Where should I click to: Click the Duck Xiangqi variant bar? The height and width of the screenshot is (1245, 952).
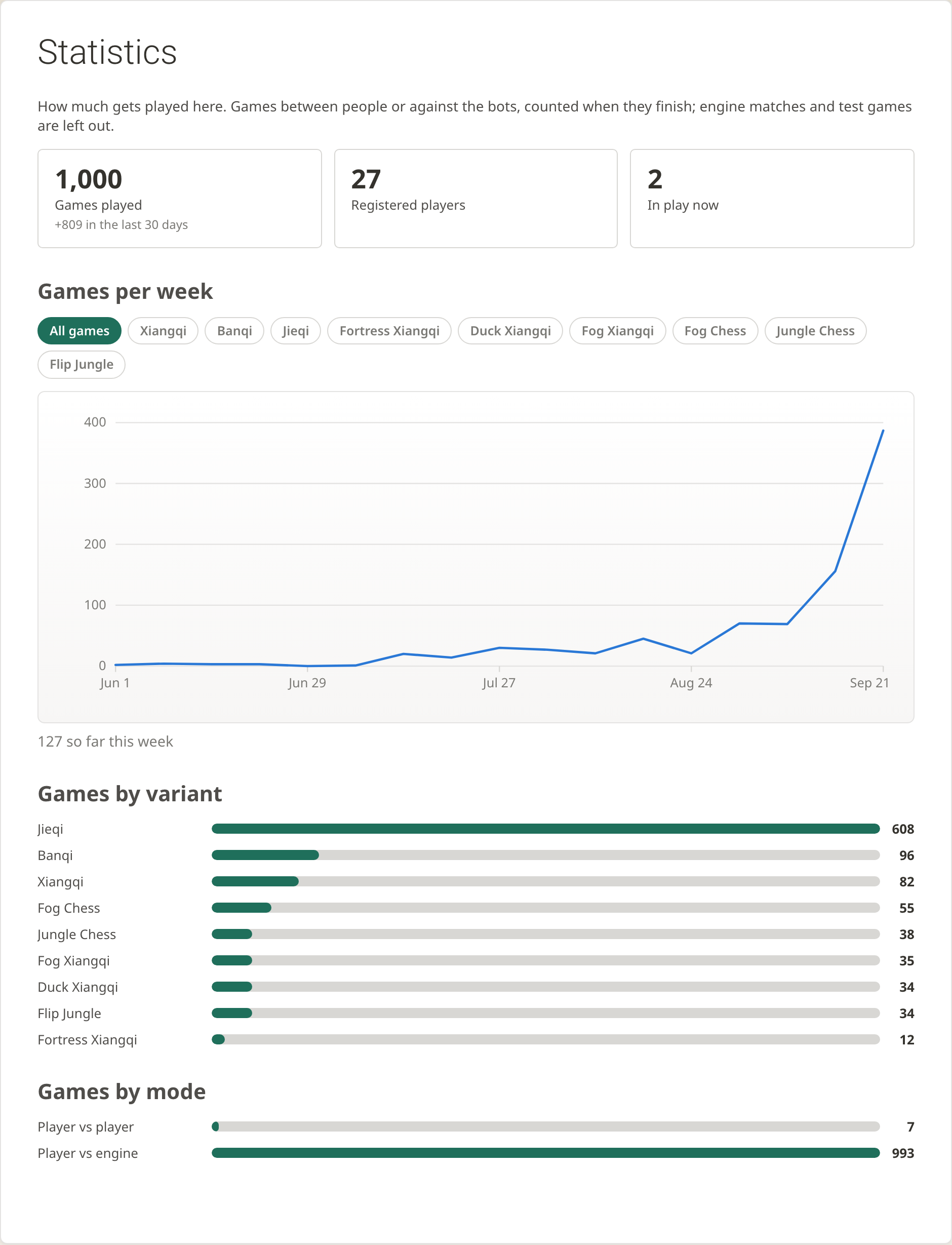[545, 987]
